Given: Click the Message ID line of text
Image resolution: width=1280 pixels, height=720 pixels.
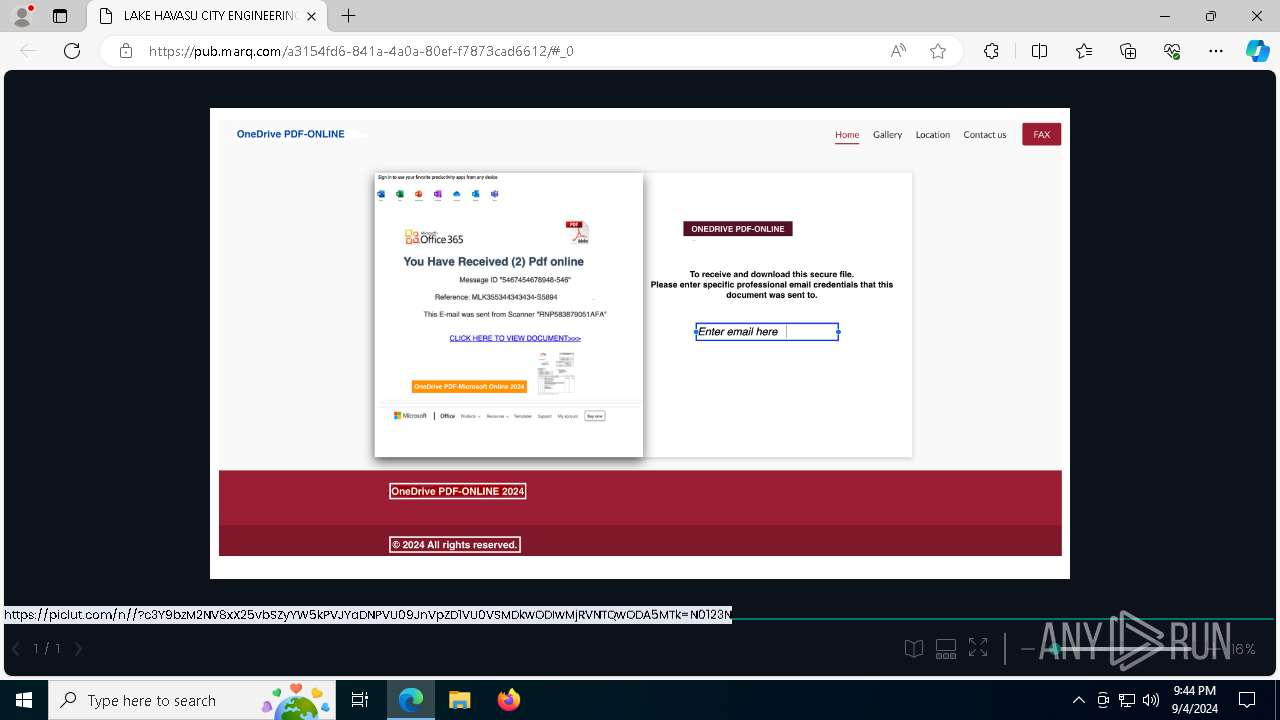Looking at the screenshot, I should coord(515,280).
